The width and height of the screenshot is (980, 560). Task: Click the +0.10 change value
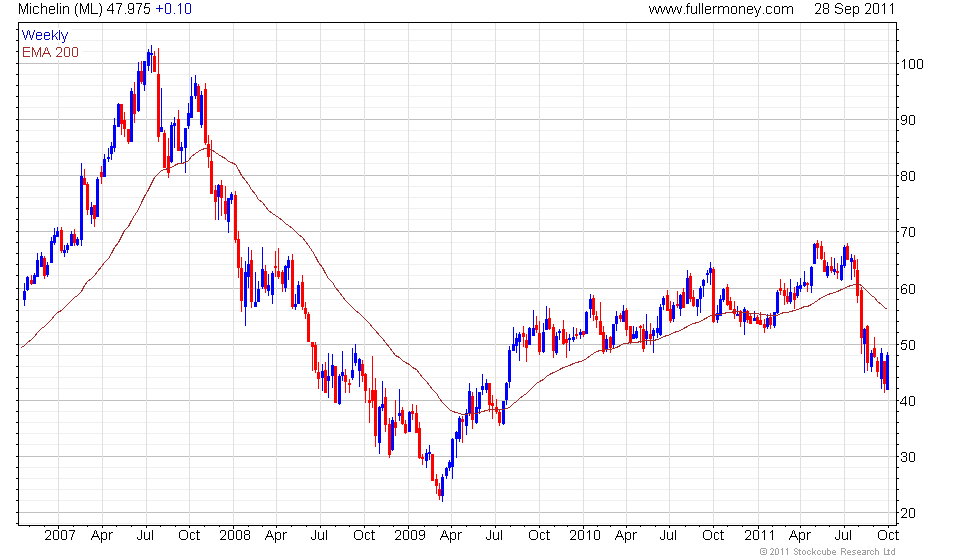(173, 9)
